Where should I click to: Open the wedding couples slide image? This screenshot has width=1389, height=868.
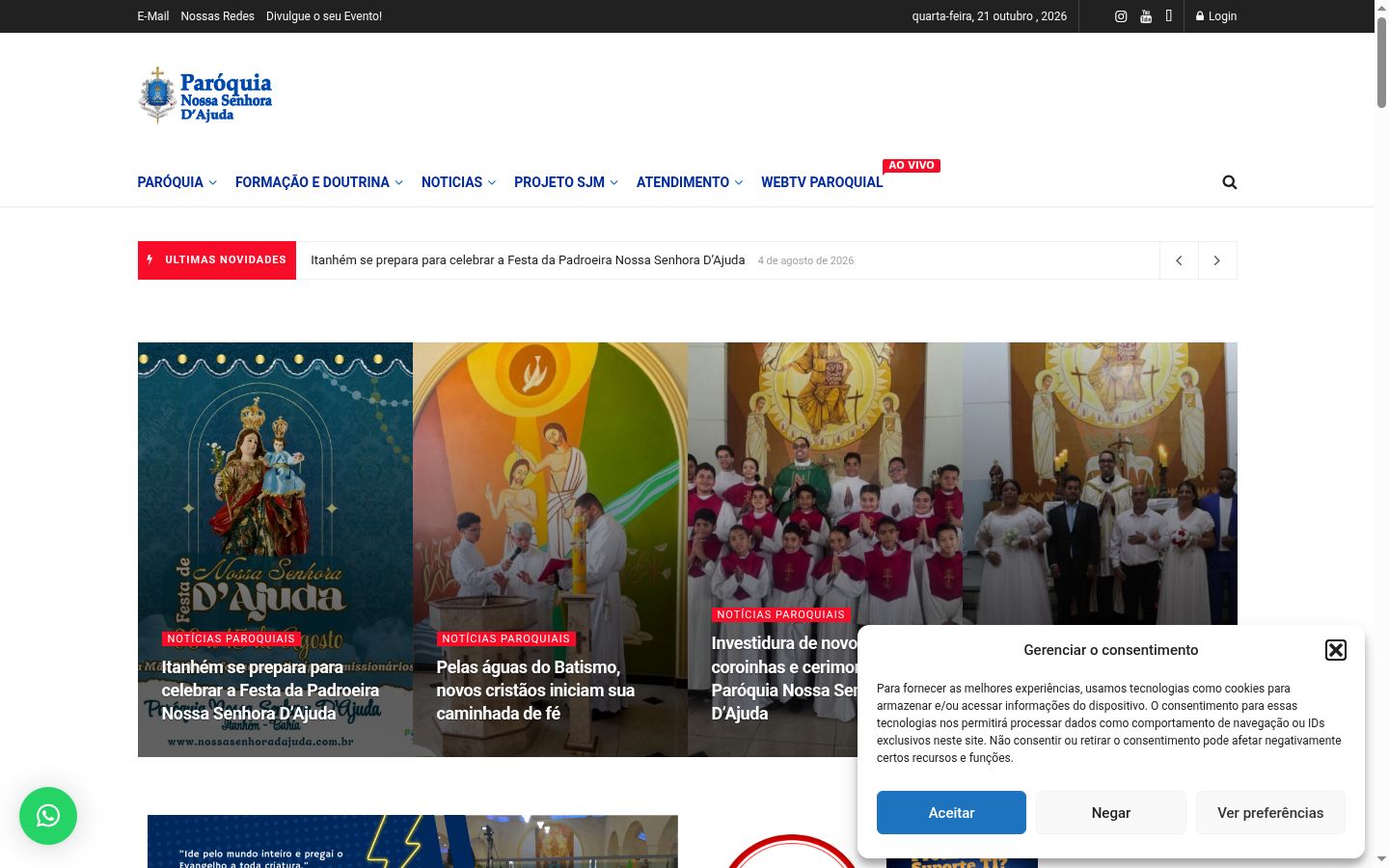tap(1100, 482)
